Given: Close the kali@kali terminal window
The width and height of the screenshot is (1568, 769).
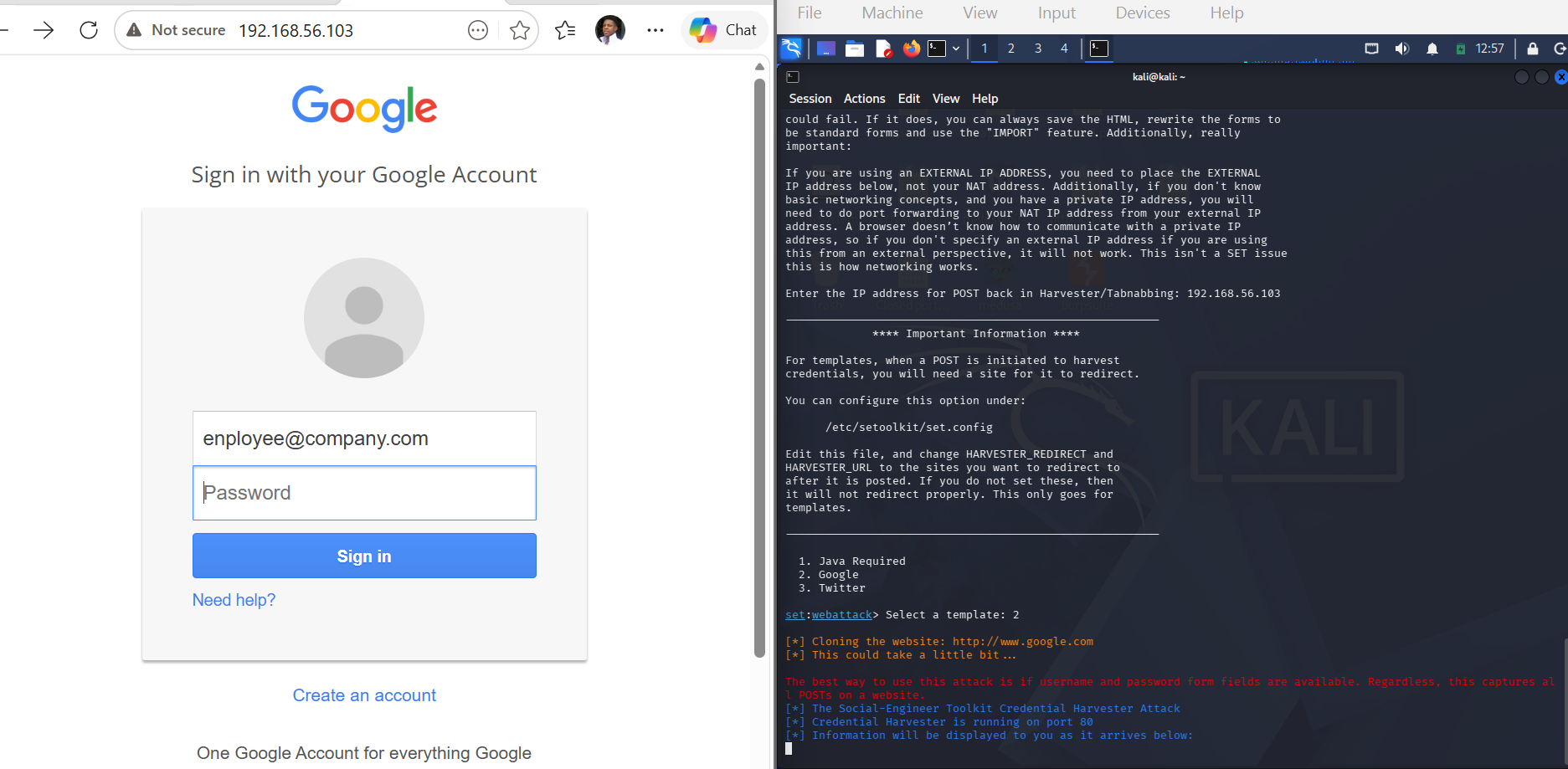Looking at the screenshot, I should [x=1560, y=77].
